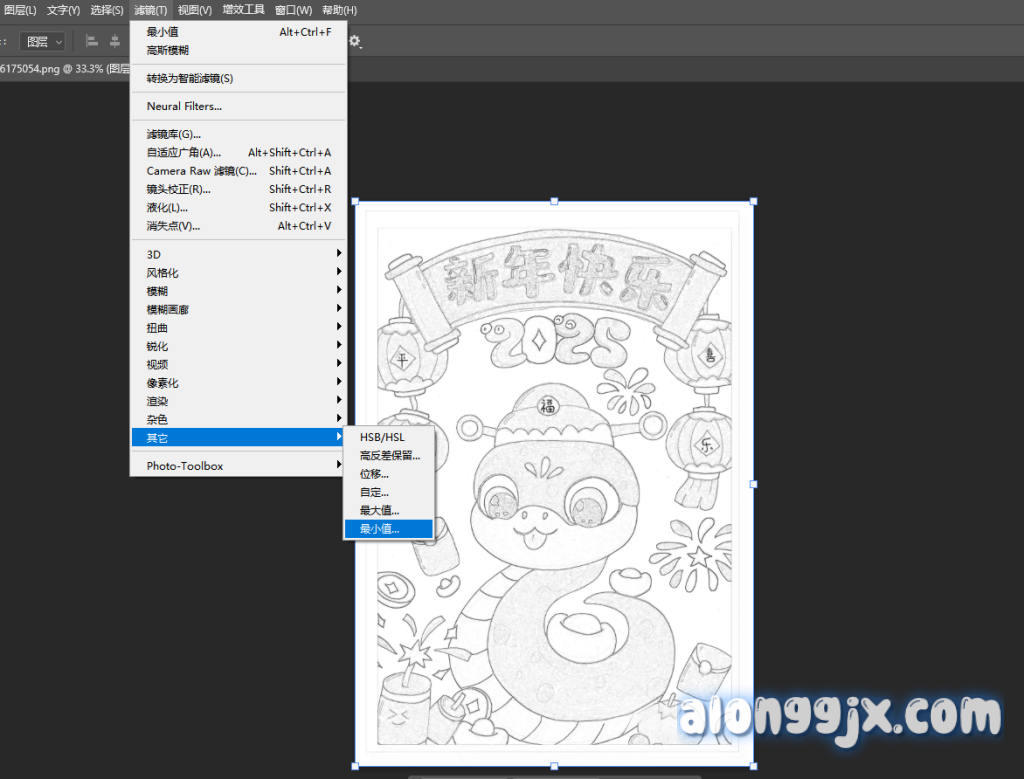Screen dimensions: 1024x779
Task: Choose 转换为智能滤镜(S) option
Action: click(190, 78)
